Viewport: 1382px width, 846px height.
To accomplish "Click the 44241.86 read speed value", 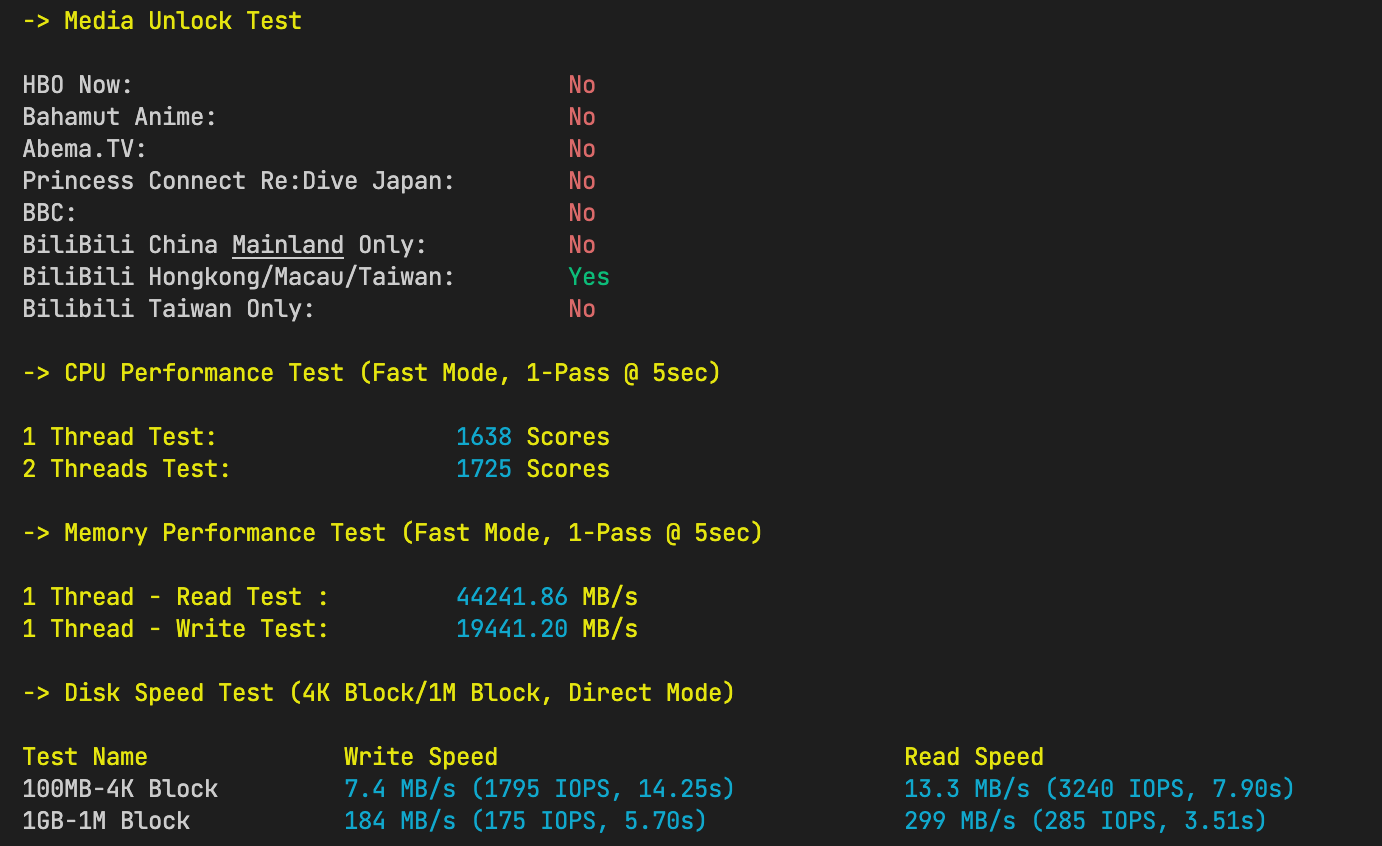I will pyautogui.click(x=512, y=597).
